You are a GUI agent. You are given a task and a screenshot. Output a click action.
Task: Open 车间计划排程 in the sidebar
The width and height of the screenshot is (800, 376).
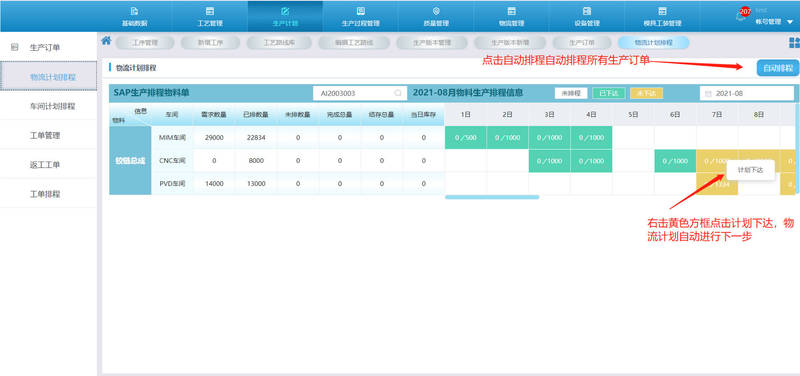pos(48,106)
